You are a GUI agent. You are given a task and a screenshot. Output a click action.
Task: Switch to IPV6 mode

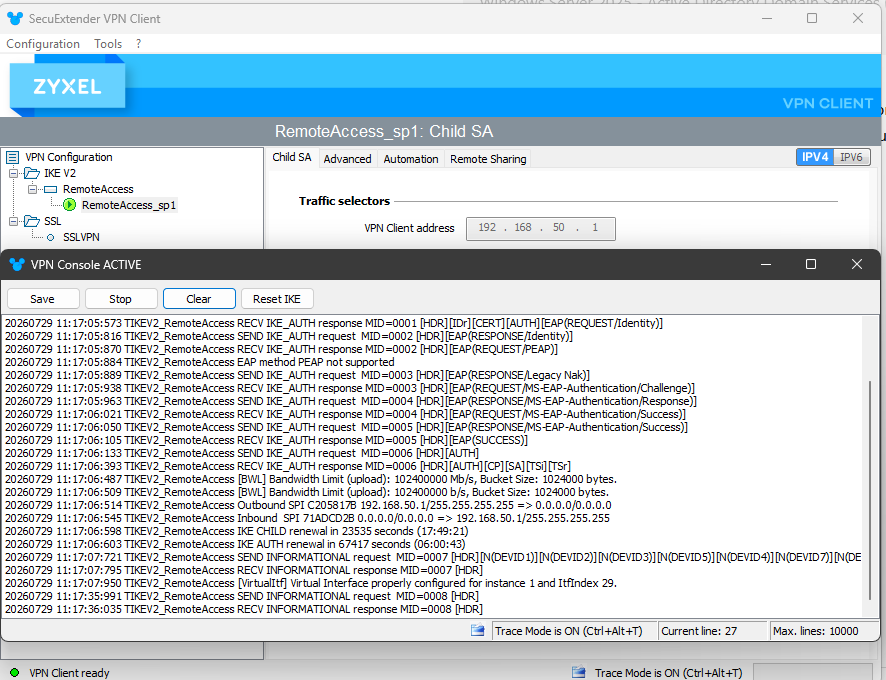[852, 157]
